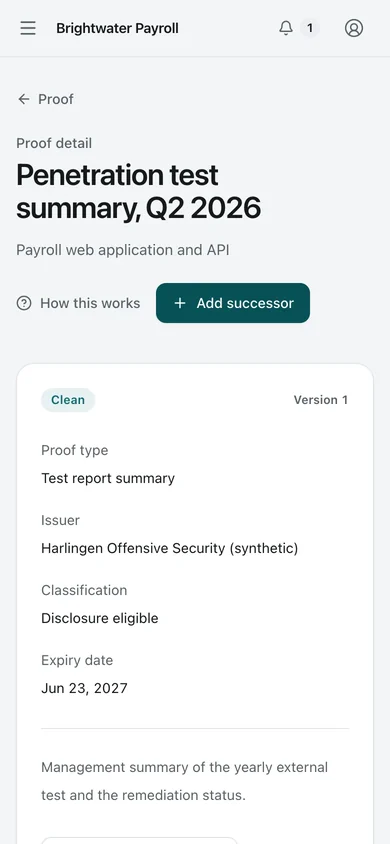Open the hamburger navigation menu
Viewport: 390px width, 844px height.
point(28,28)
